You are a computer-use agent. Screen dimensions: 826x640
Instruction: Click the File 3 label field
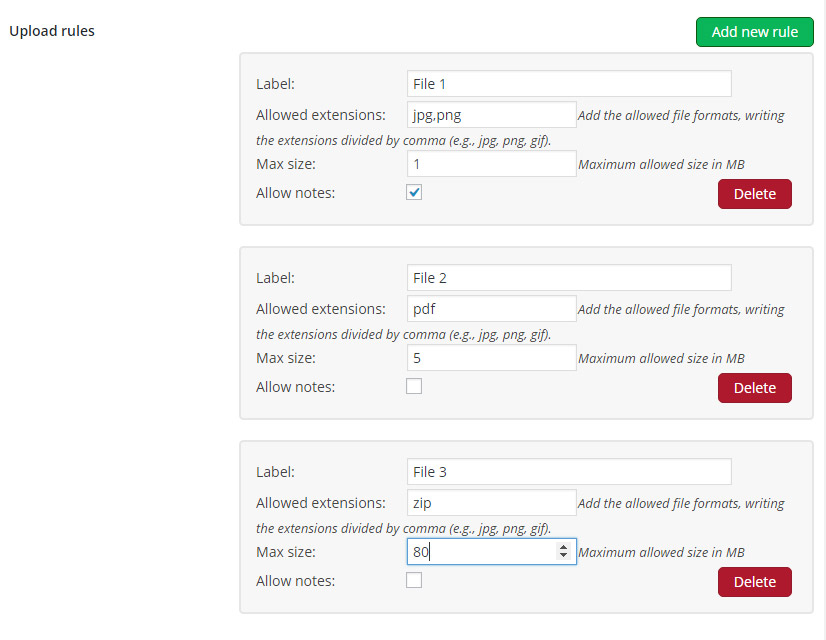pos(569,472)
